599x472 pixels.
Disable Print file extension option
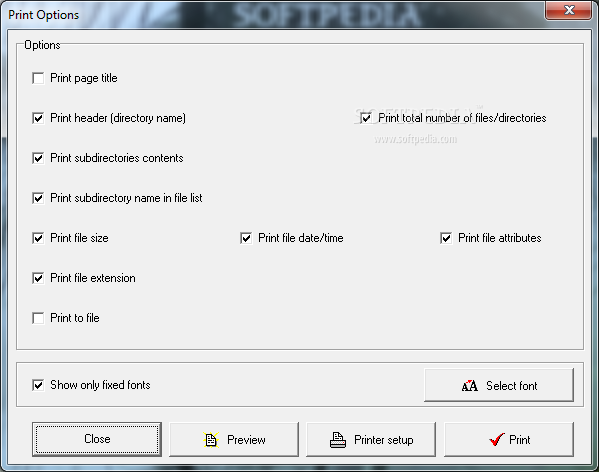[38, 278]
